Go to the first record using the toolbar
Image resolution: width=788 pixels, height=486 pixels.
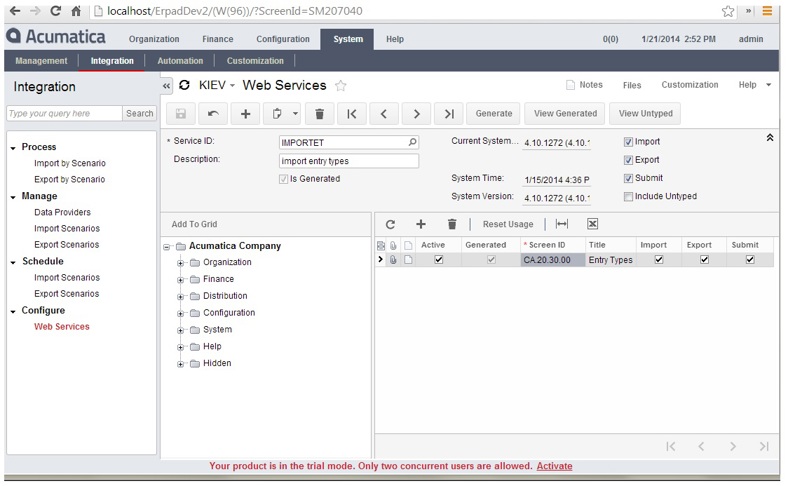coord(351,114)
